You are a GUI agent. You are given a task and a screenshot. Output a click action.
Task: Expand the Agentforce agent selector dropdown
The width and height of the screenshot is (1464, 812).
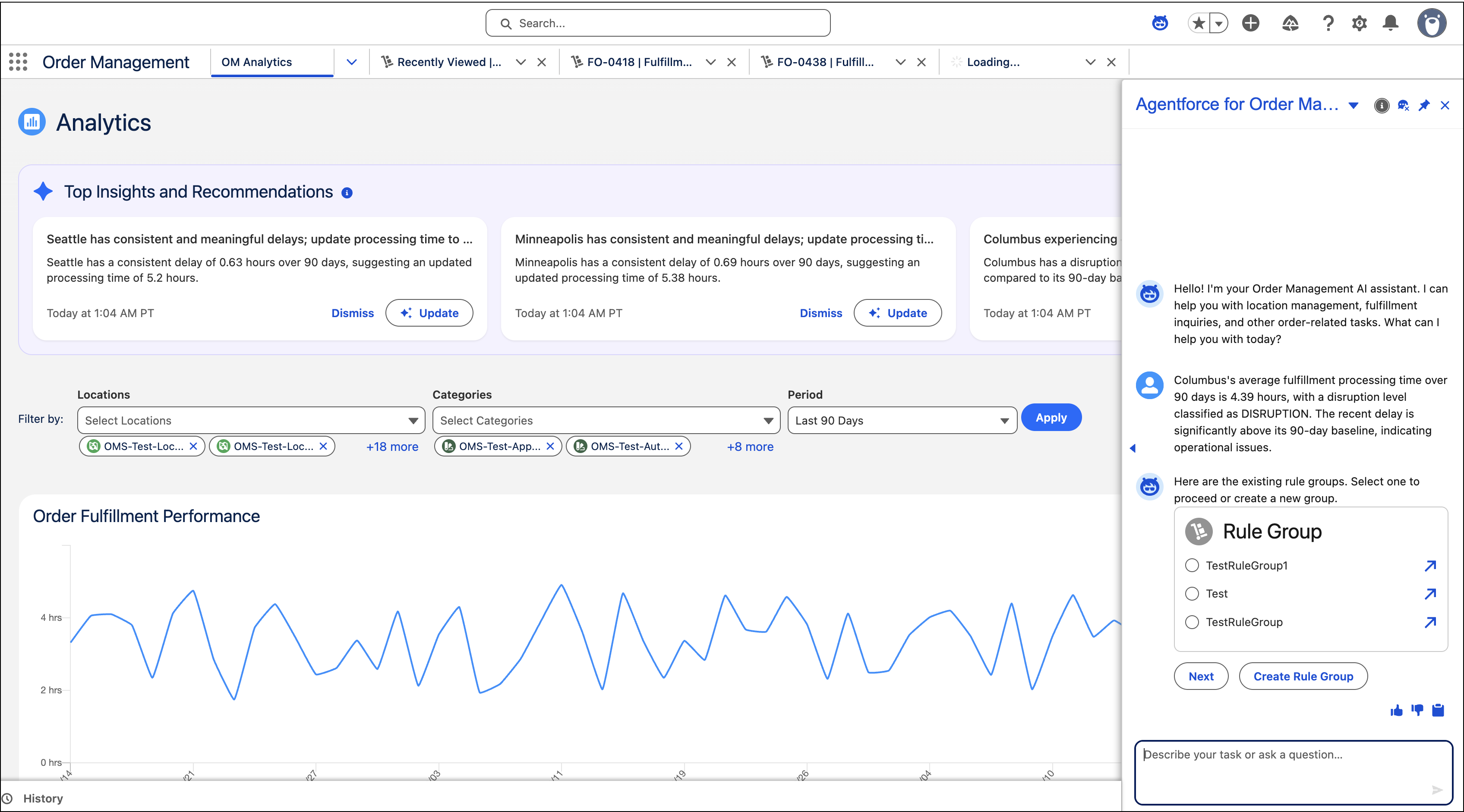[1354, 105]
